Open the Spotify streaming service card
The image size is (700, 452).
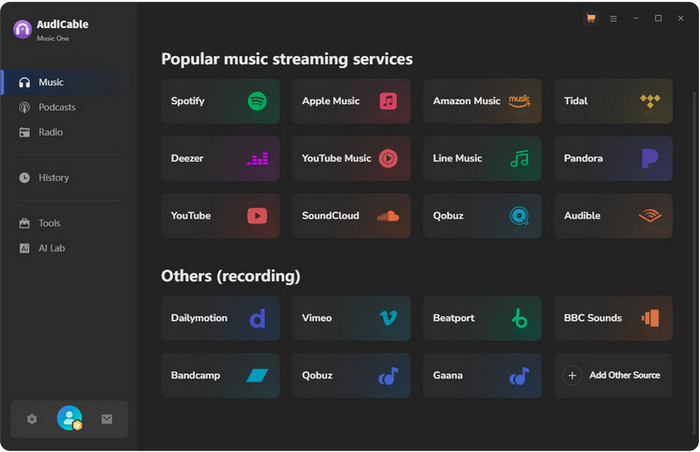point(221,101)
